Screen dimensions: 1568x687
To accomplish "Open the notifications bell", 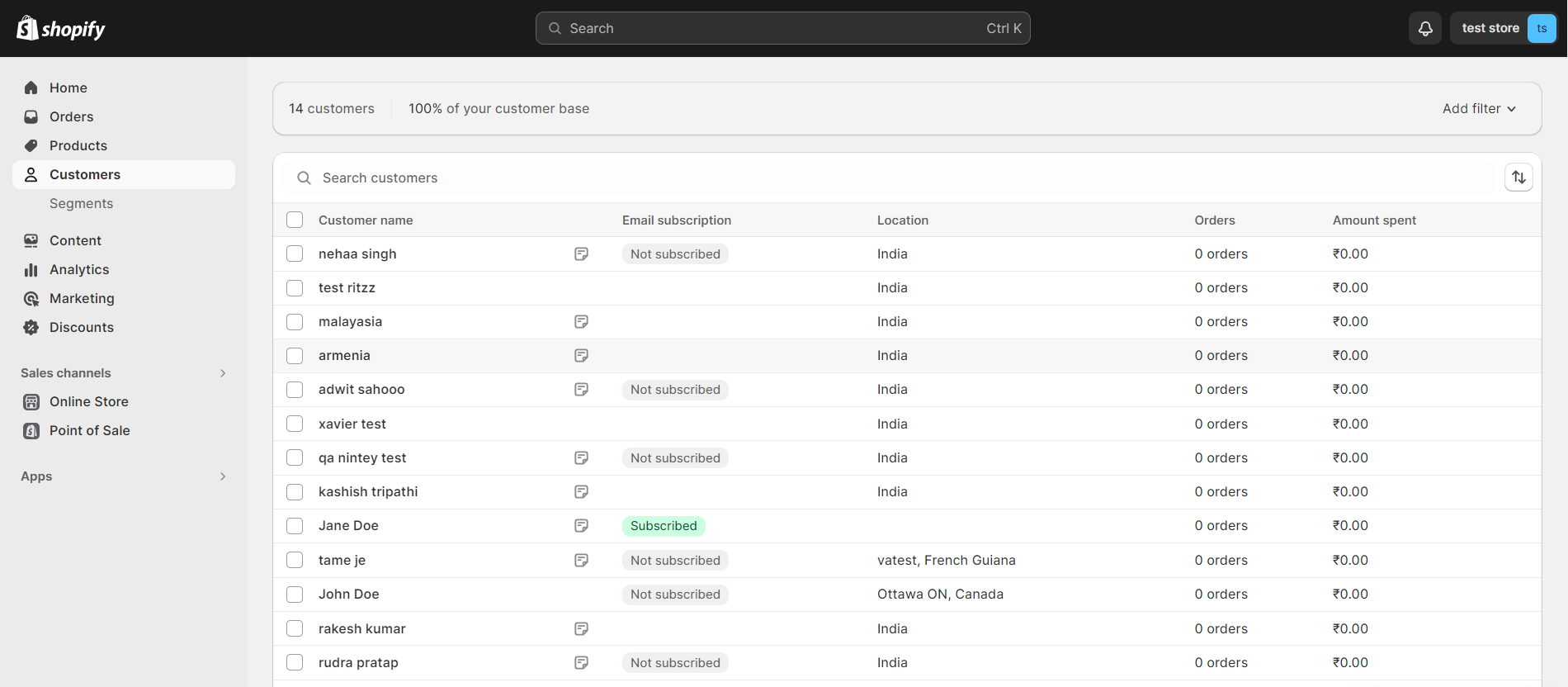I will click(1425, 28).
